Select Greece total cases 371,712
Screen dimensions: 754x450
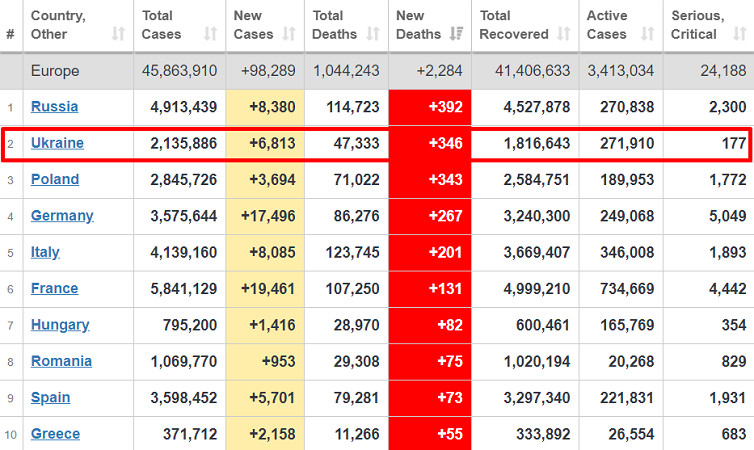tap(190, 434)
